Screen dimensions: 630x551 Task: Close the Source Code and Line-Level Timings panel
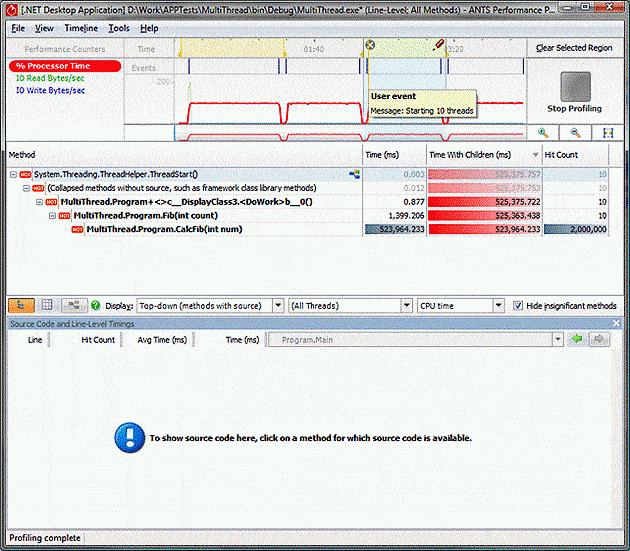616,324
